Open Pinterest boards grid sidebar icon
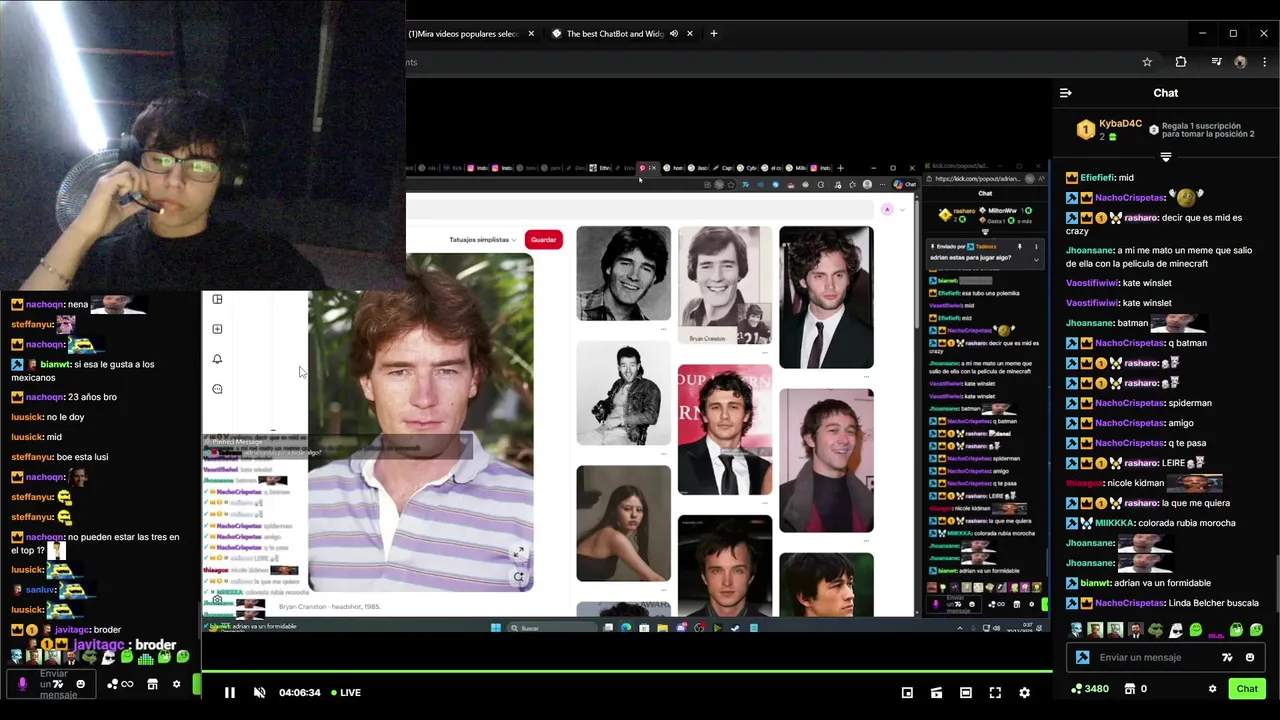Viewport: 1280px width, 720px height. coord(217,299)
